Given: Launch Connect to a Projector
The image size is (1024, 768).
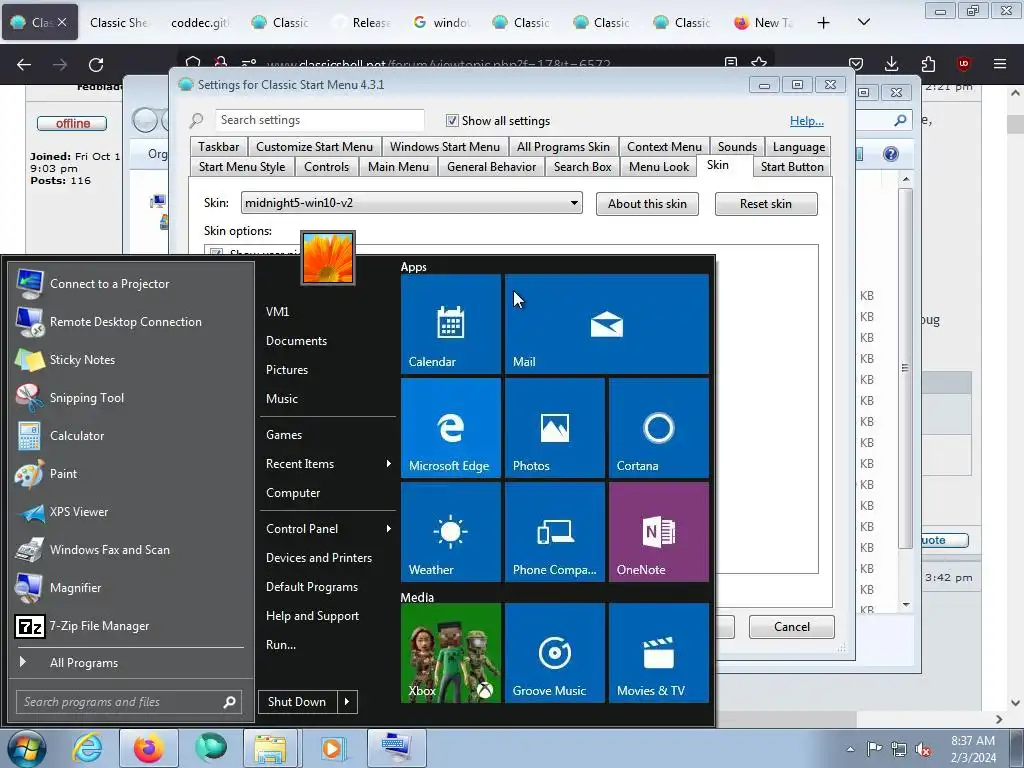Looking at the screenshot, I should click(x=129, y=283).
